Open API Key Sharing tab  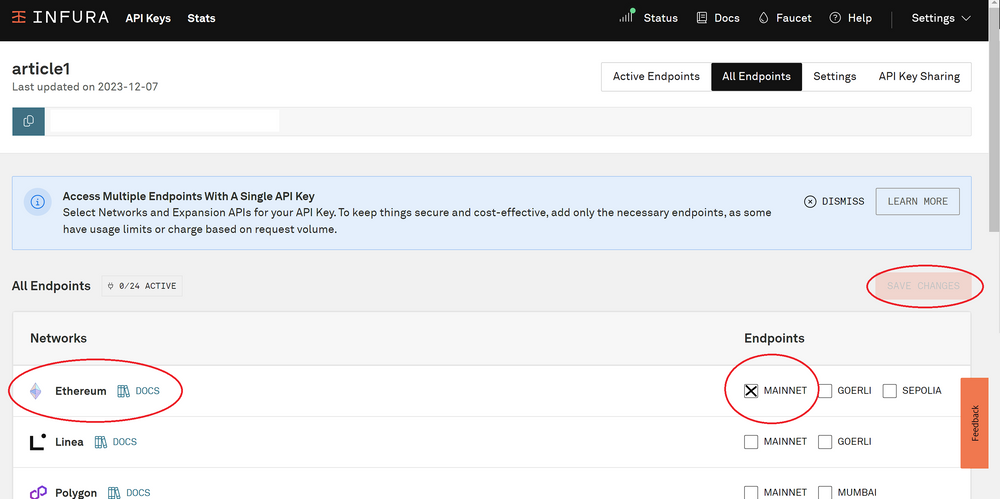pos(918,77)
